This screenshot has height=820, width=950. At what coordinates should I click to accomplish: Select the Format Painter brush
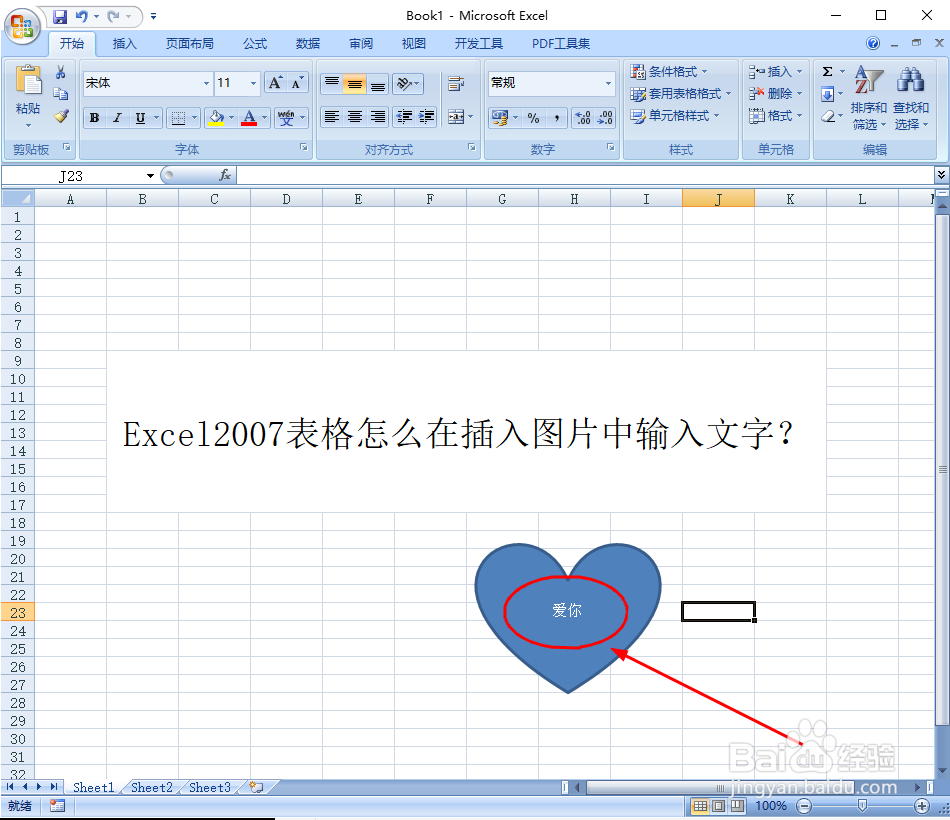61,116
